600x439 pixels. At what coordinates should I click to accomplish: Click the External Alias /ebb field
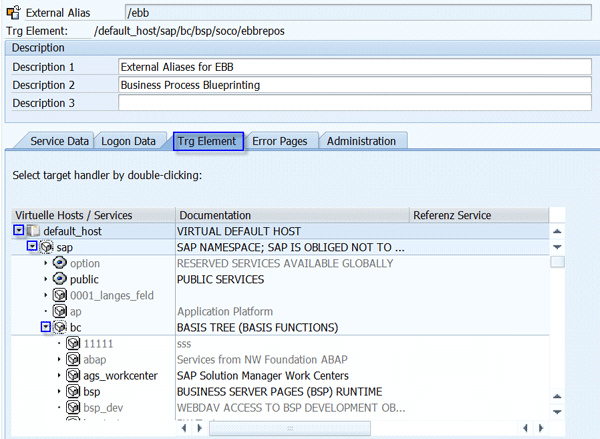pyautogui.click(x=358, y=13)
